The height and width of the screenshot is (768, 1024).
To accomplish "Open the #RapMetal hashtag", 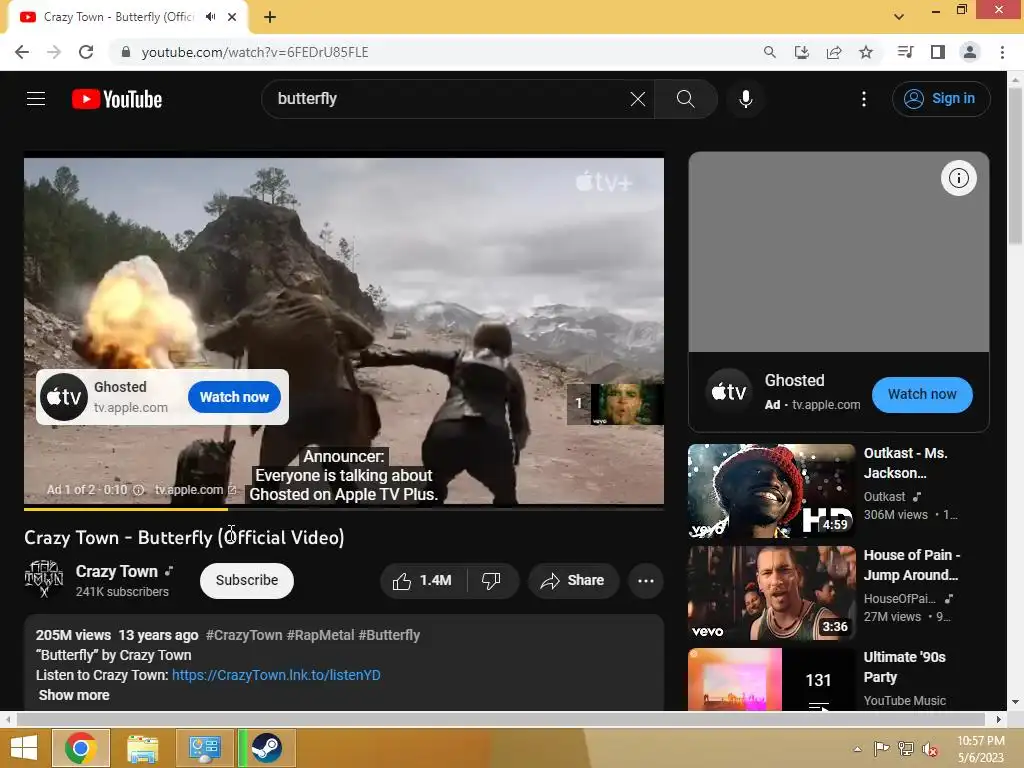I will coord(320,635).
